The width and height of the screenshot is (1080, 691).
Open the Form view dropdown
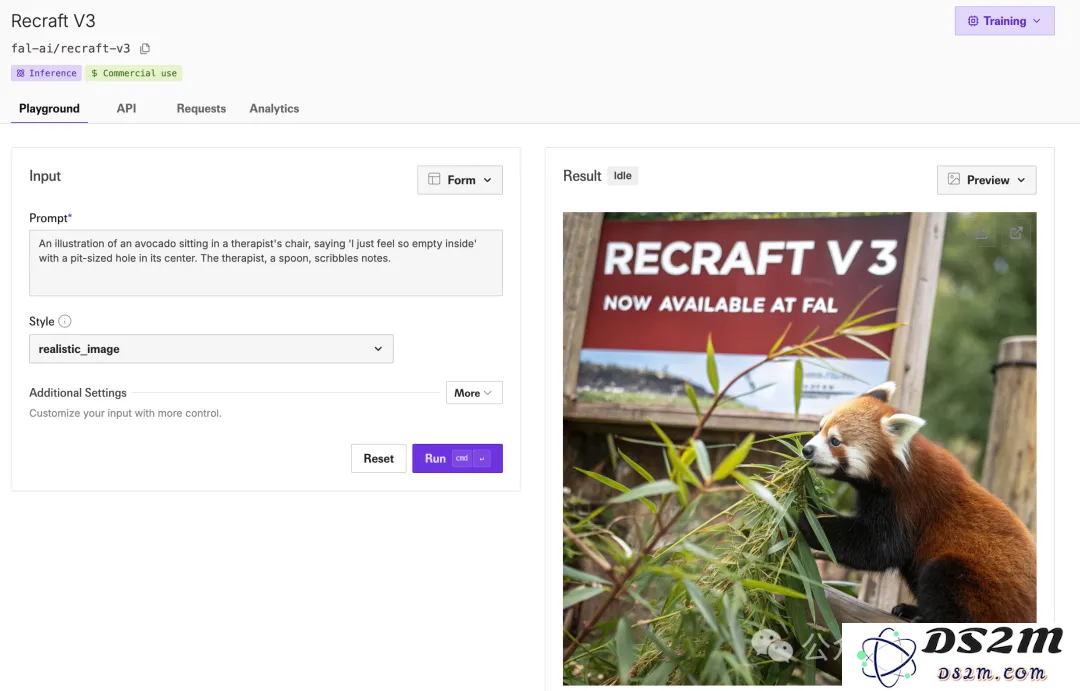pos(459,180)
